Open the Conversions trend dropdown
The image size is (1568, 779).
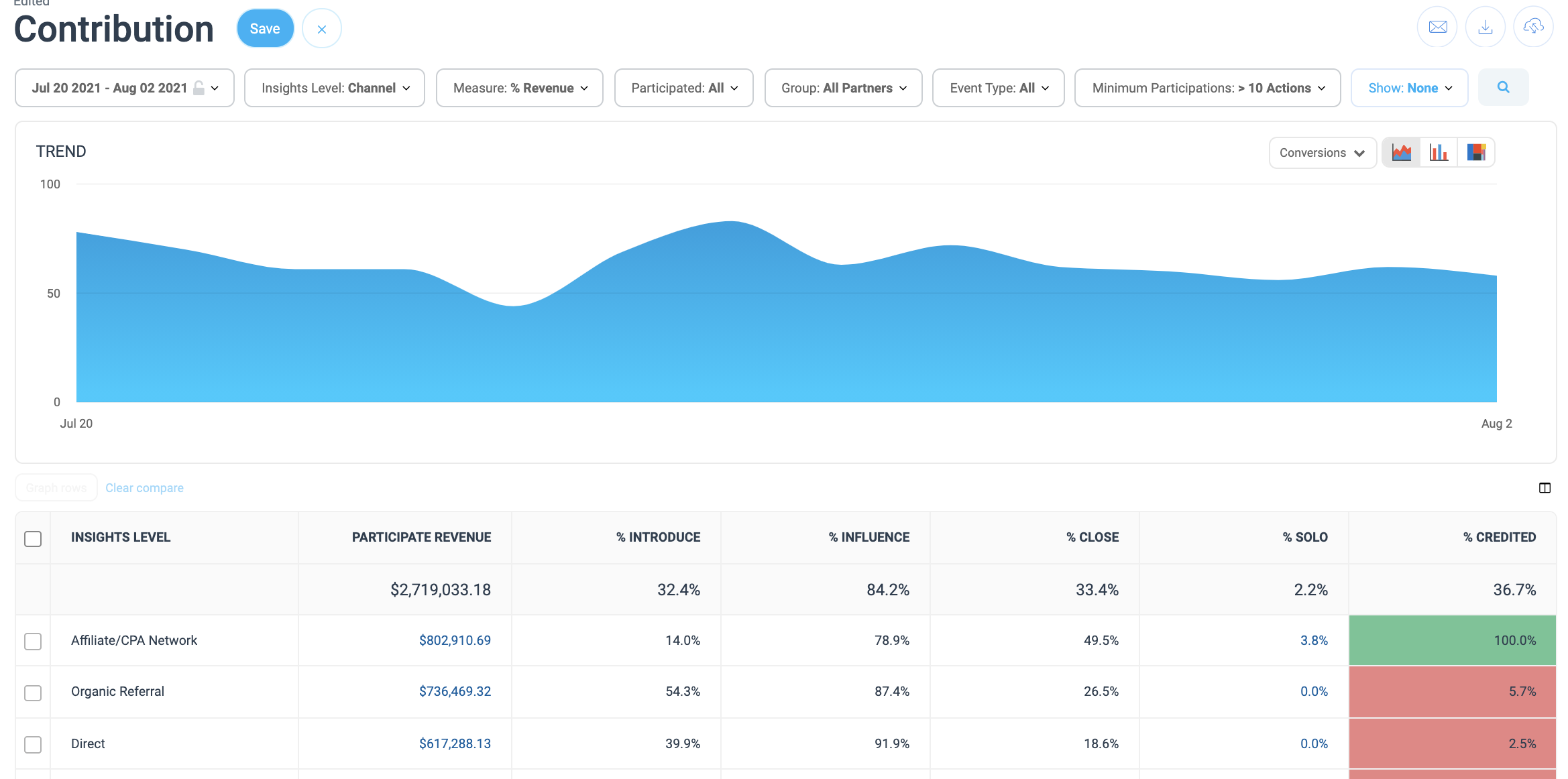click(x=1322, y=153)
